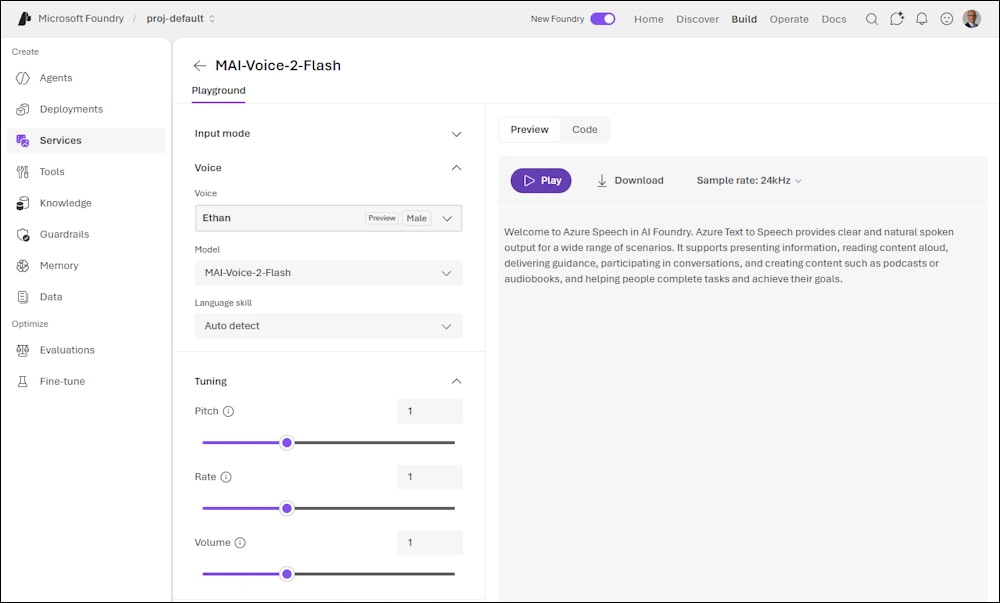This screenshot has width=1000, height=603.
Task: Click the Services sidebar icon
Action: click(23, 140)
